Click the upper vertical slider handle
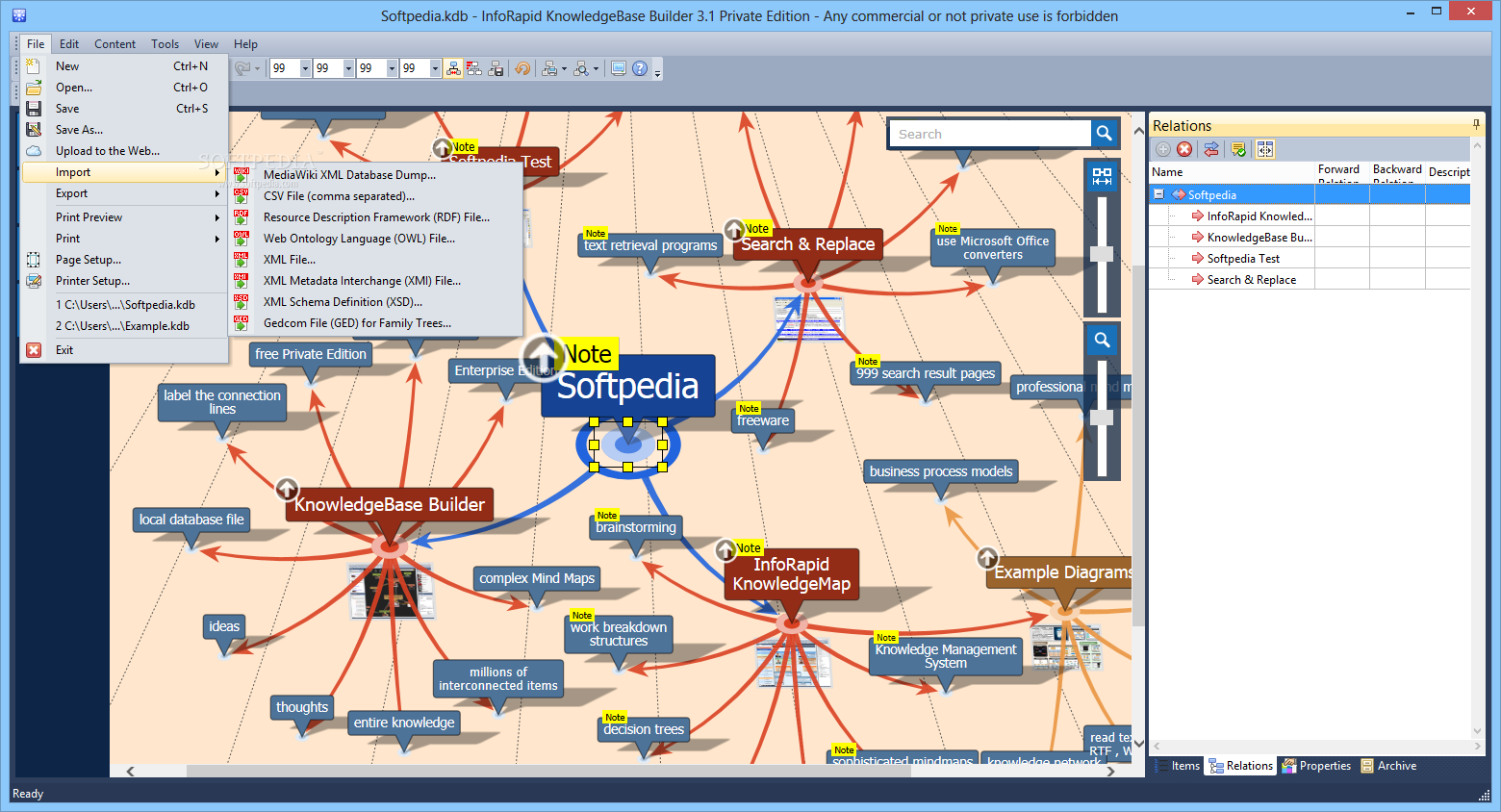Screen dimensions: 1501x812 [1102, 254]
